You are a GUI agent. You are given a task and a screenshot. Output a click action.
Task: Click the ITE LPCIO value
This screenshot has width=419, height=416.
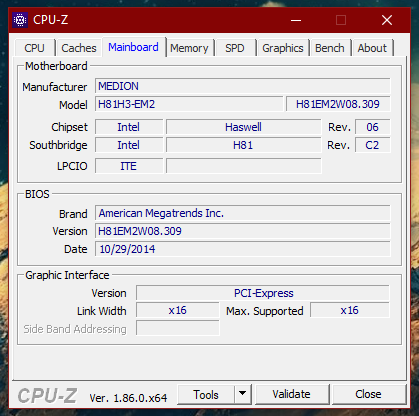[x=129, y=166]
